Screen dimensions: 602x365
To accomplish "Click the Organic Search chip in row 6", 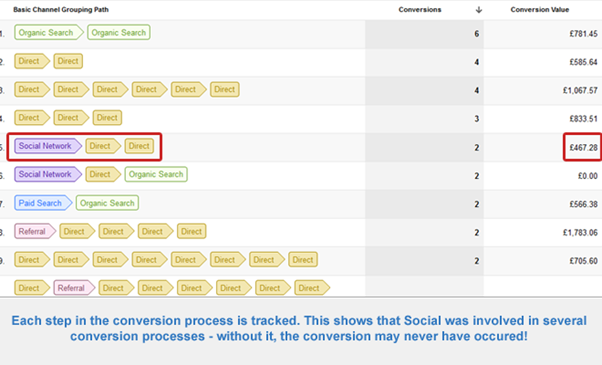I will coord(156,174).
